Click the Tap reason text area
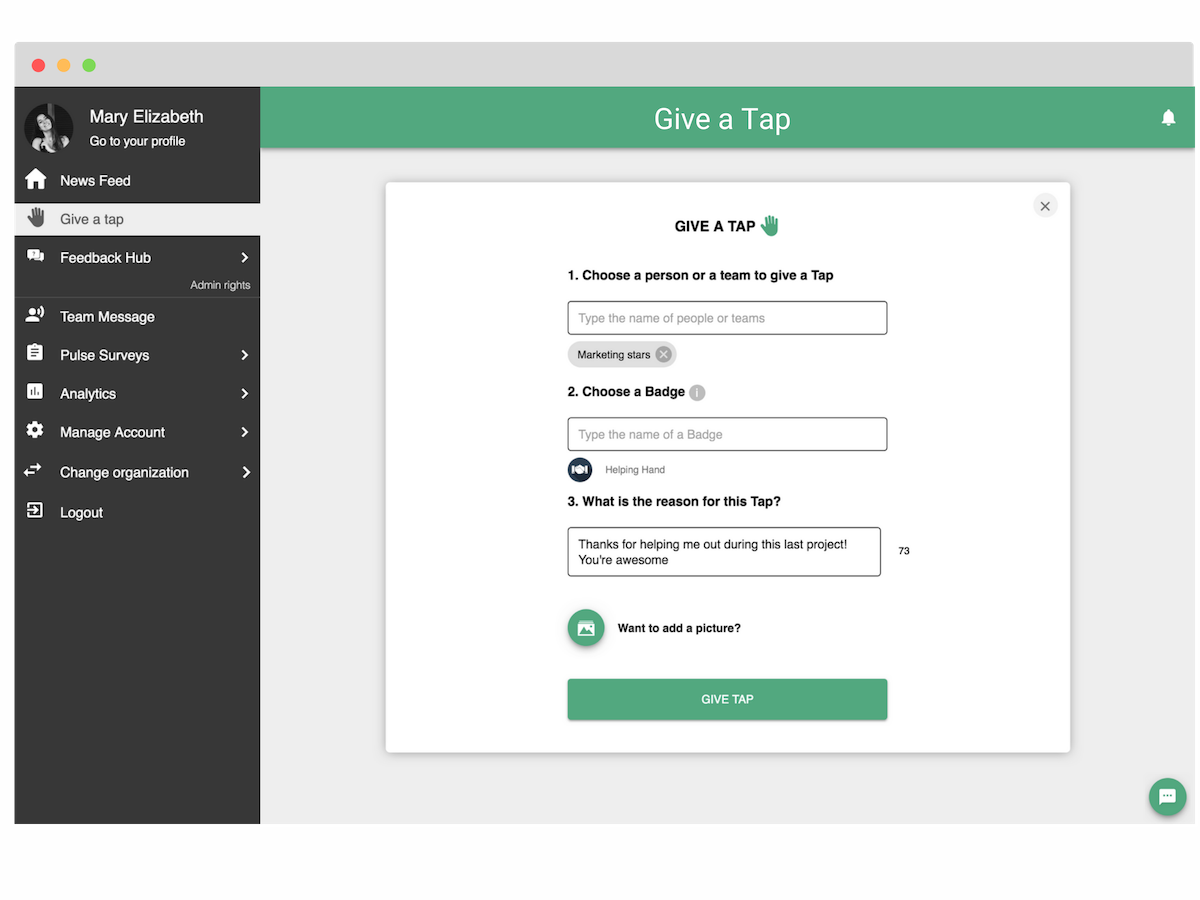Image resolution: width=1200 pixels, height=900 pixels. tap(724, 552)
